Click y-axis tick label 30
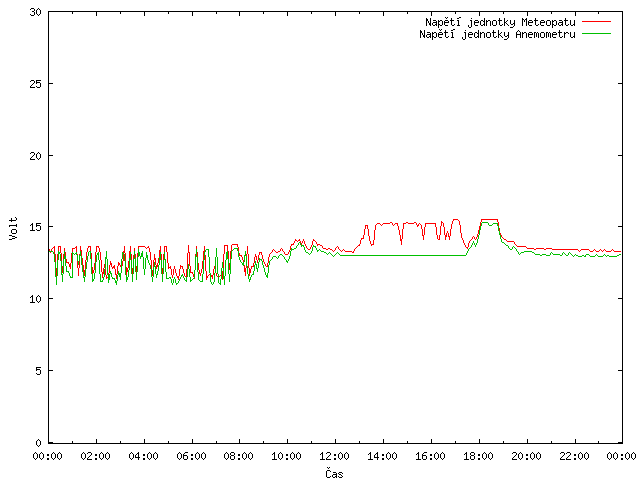 [36, 12]
